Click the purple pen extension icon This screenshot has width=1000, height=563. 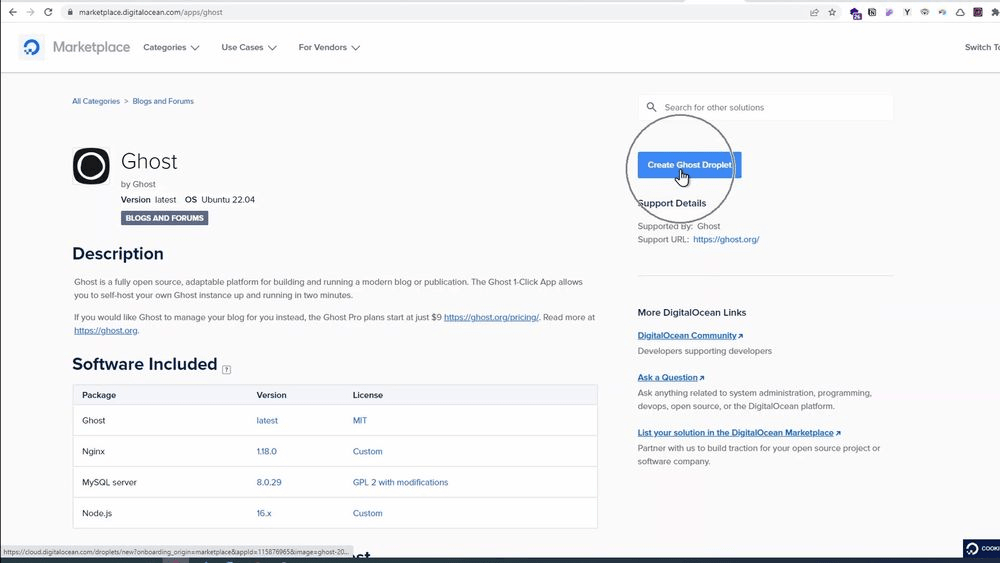point(889,12)
